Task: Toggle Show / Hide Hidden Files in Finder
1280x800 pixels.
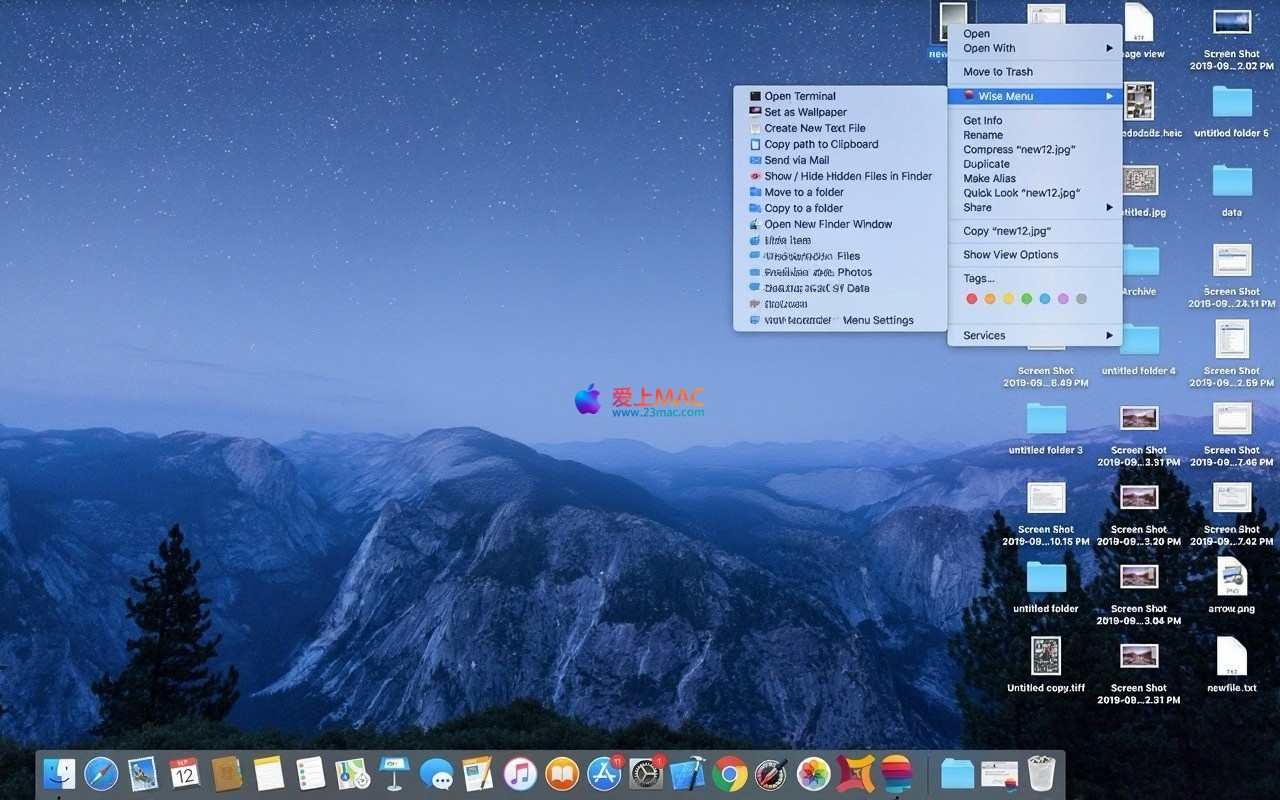Action: click(847, 176)
